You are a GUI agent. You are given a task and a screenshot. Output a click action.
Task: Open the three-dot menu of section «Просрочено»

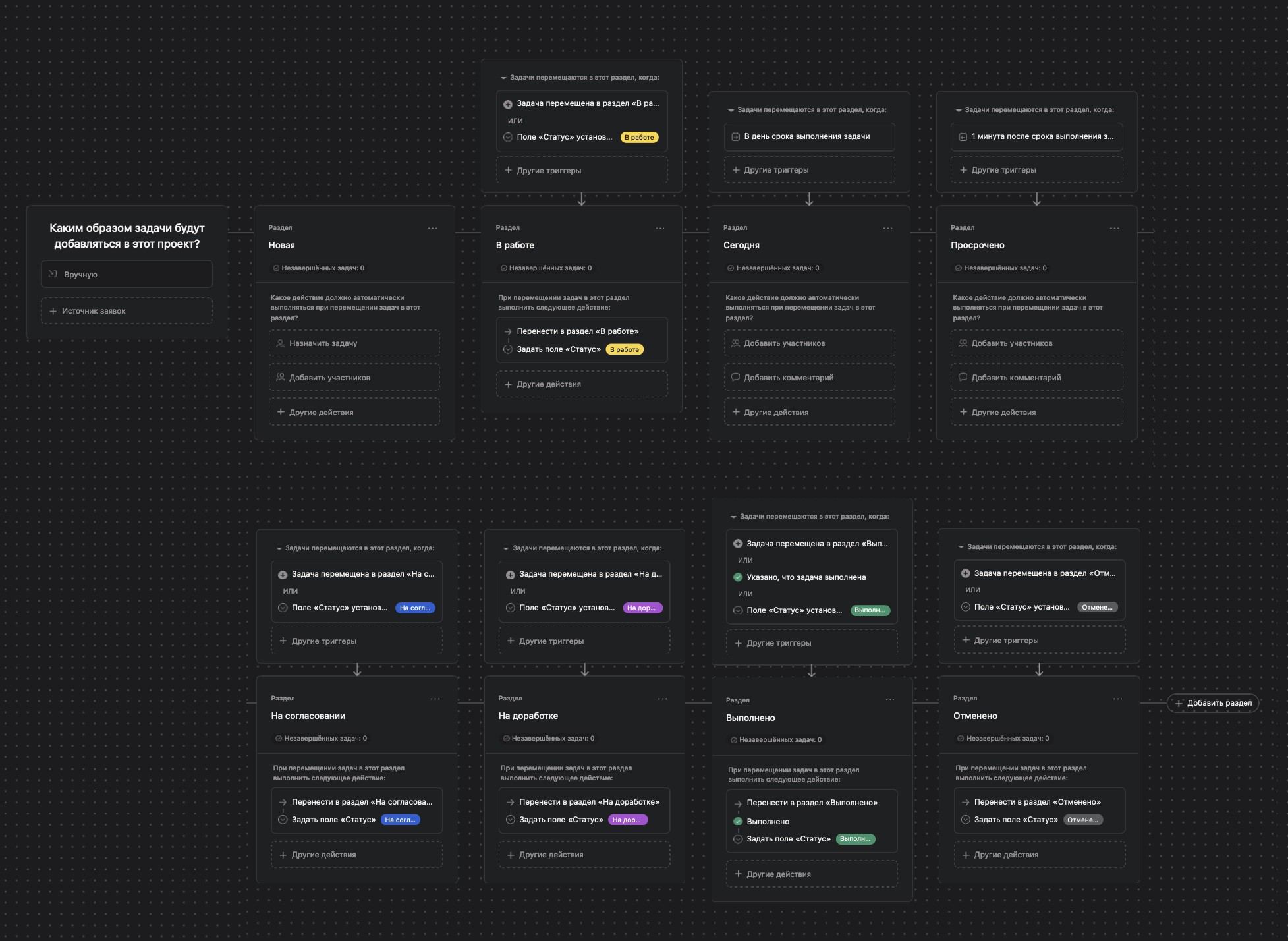tap(1115, 228)
